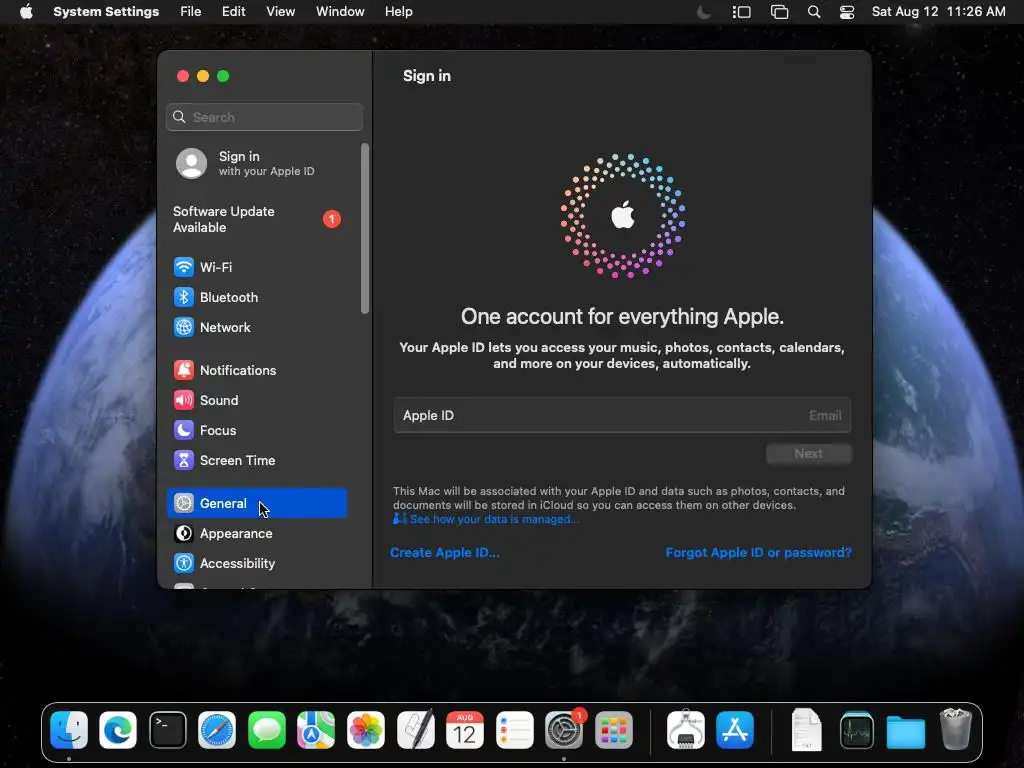Click the red Software Update badge
Image resolution: width=1024 pixels, height=768 pixels.
tap(332, 219)
